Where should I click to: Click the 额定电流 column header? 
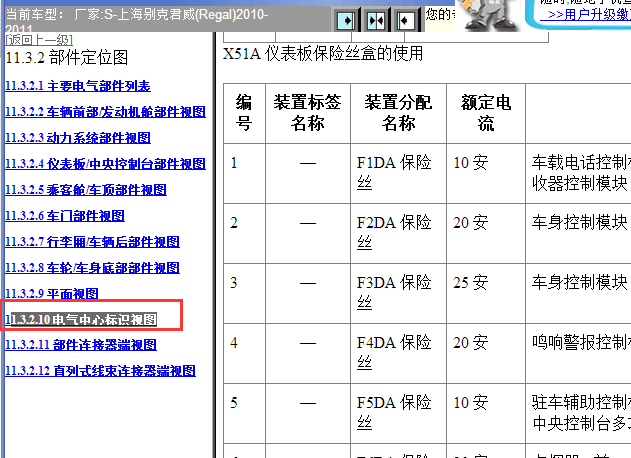pos(486,113)
